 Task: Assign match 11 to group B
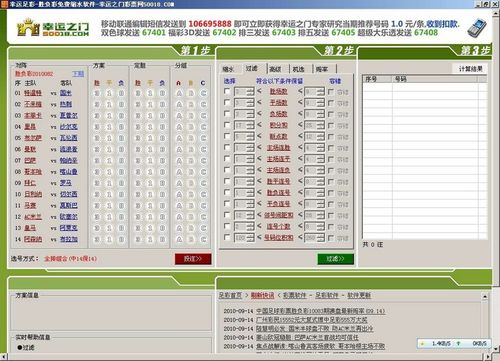(x=191, y=206)
